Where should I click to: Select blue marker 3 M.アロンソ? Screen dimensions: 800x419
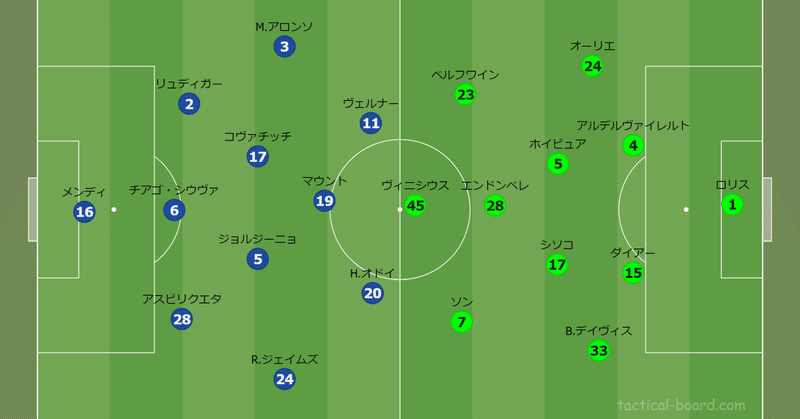(284, 46)
